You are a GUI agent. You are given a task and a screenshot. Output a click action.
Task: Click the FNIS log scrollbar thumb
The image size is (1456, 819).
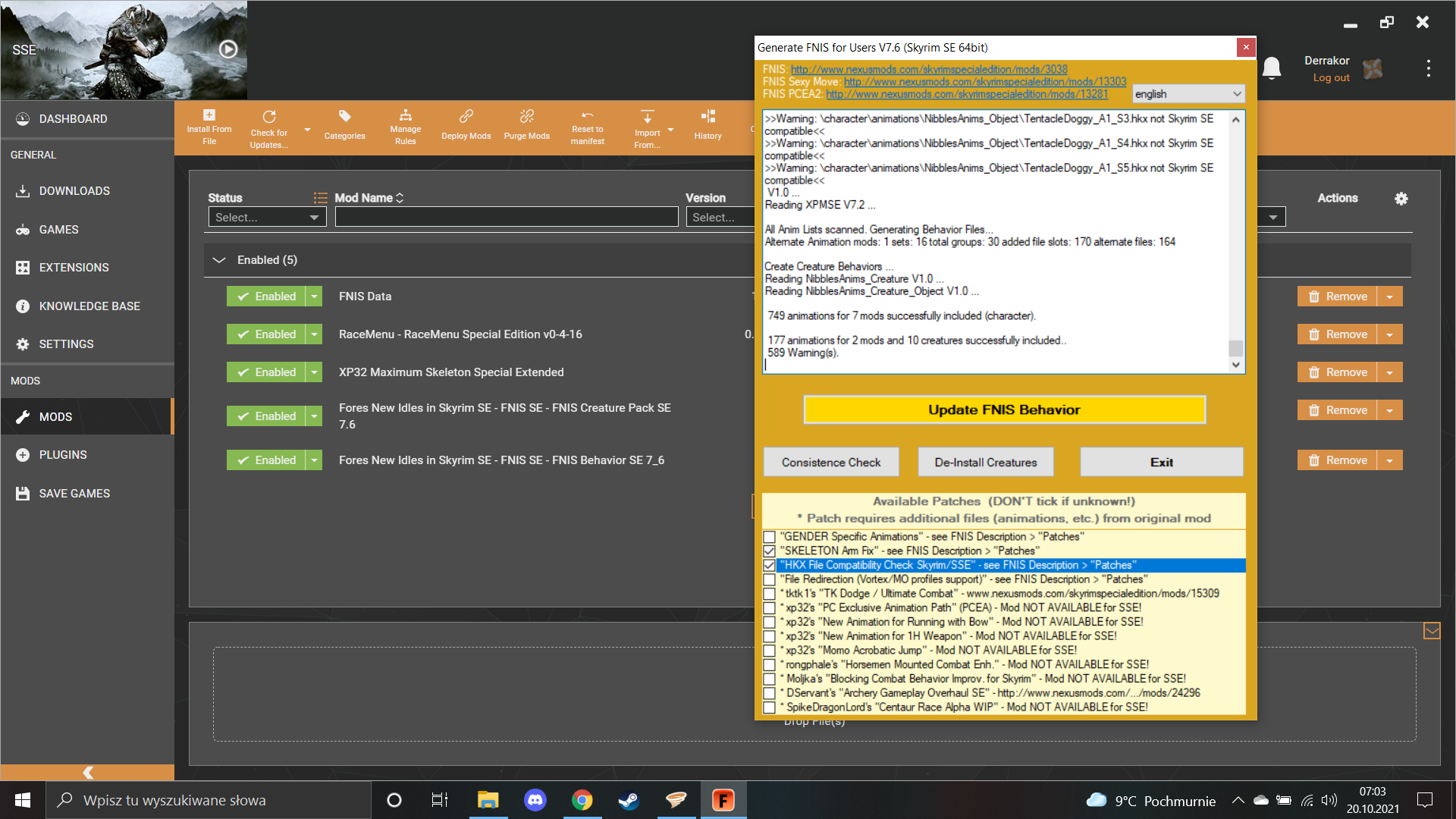(1236, 348)
